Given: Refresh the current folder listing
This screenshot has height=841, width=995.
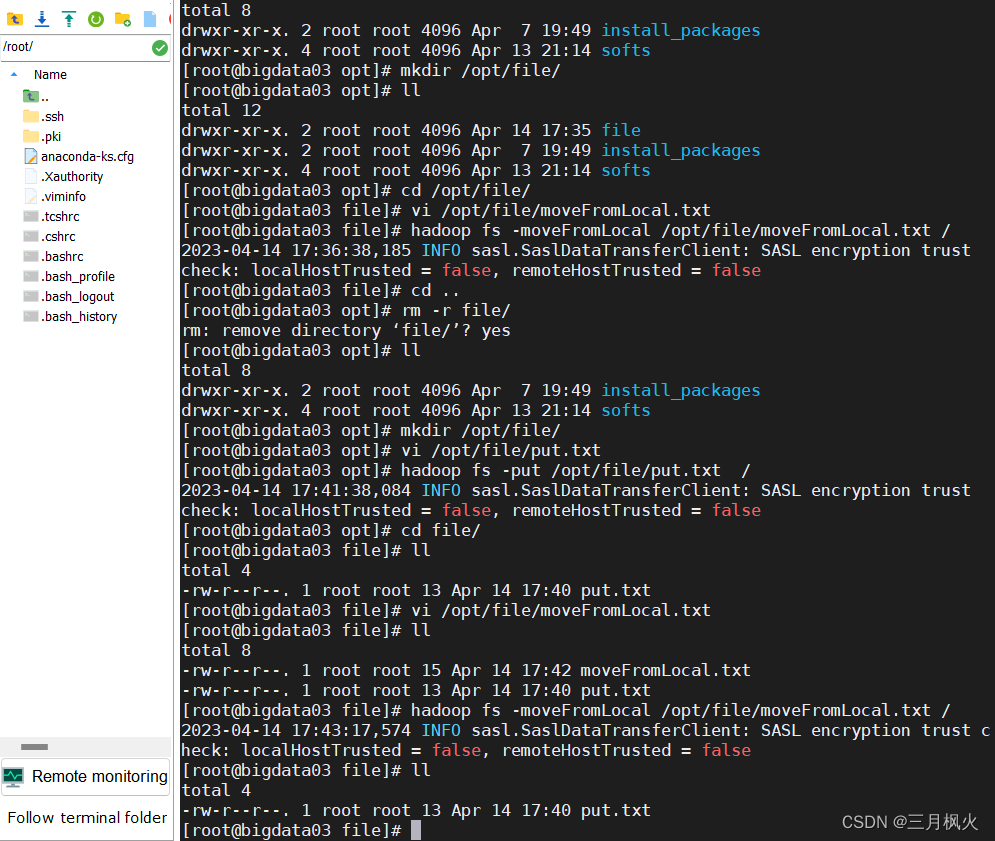Looking at the screenshot, I should tap(96, 19).
